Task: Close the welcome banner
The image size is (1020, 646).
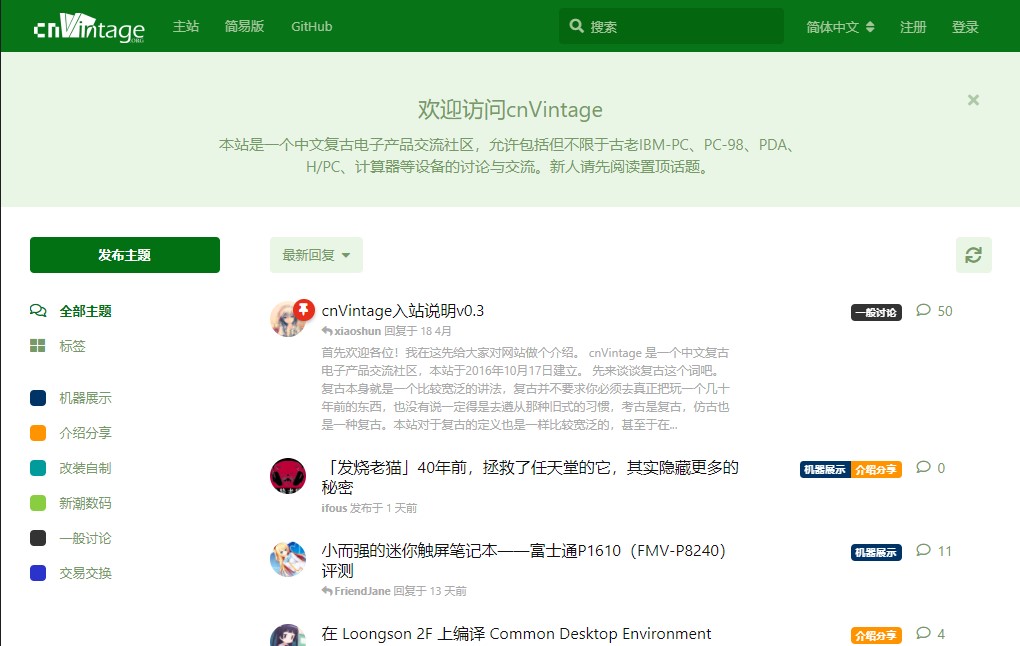Action: tap(973, 100)
